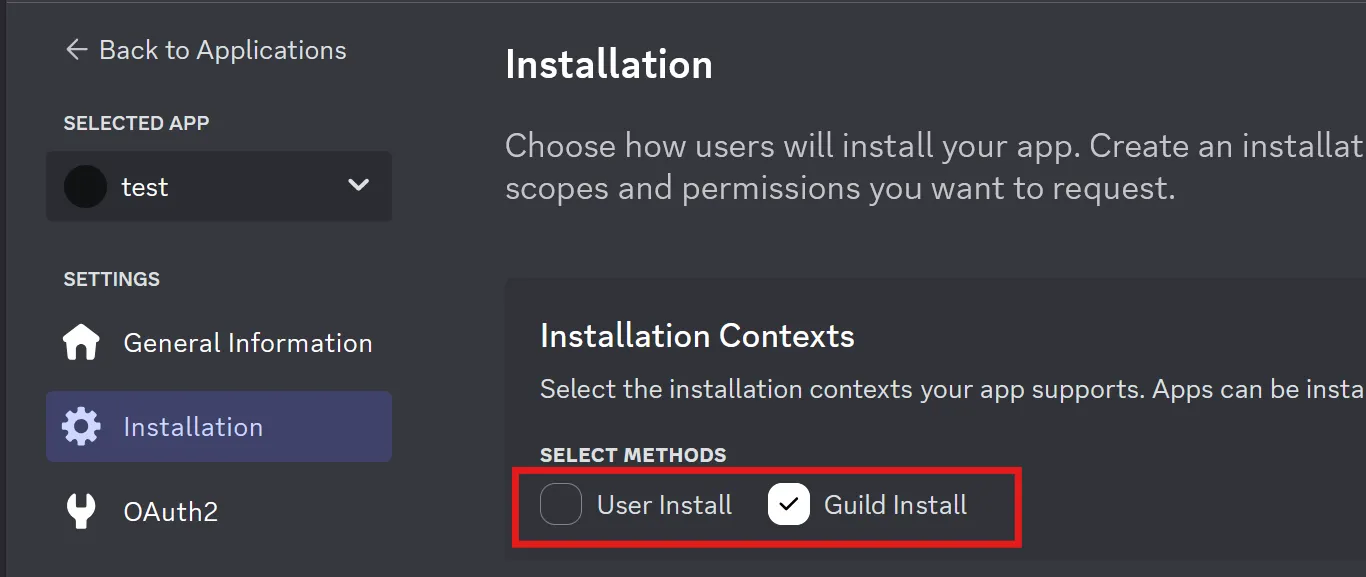
Task: Click the test app name text
Action: click(x=146, y=186)
